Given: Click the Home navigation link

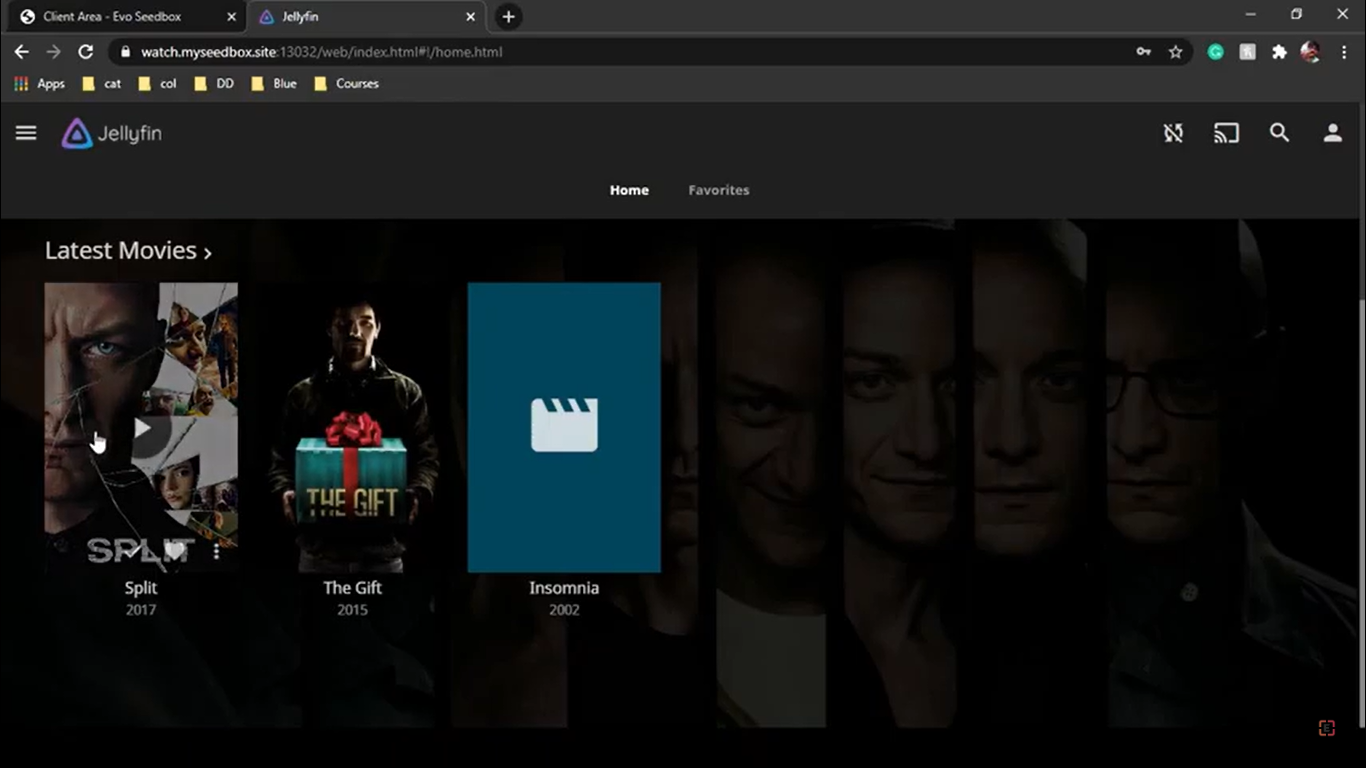Looking at the screenshot, I should click(629, 190).
